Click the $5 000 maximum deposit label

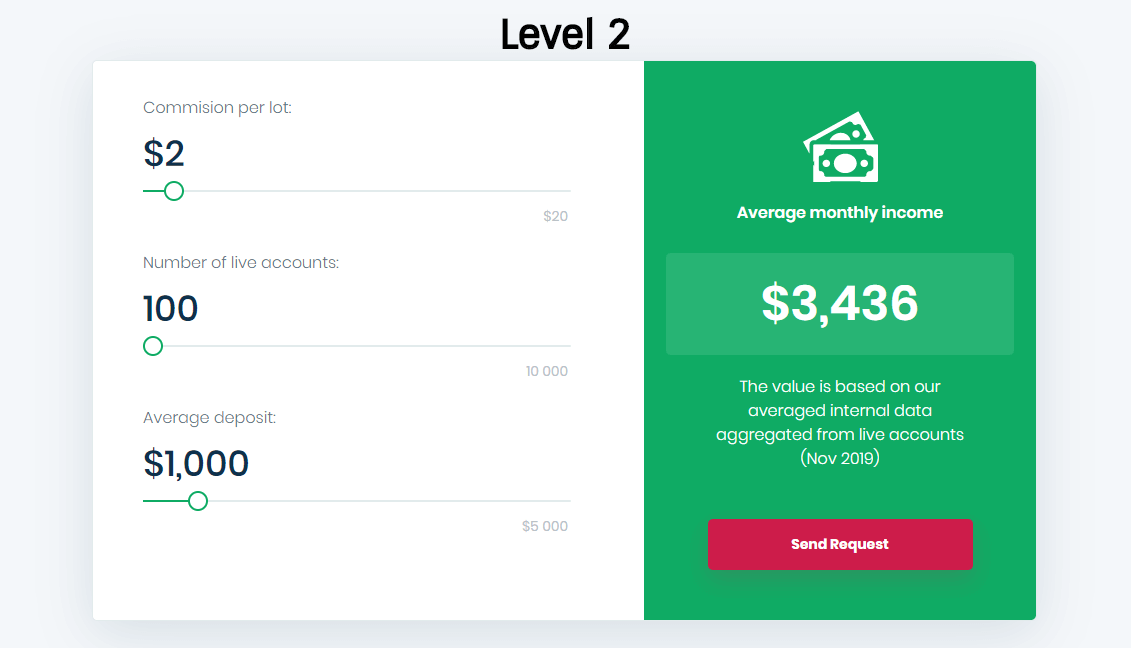click(x=545, y=526)
